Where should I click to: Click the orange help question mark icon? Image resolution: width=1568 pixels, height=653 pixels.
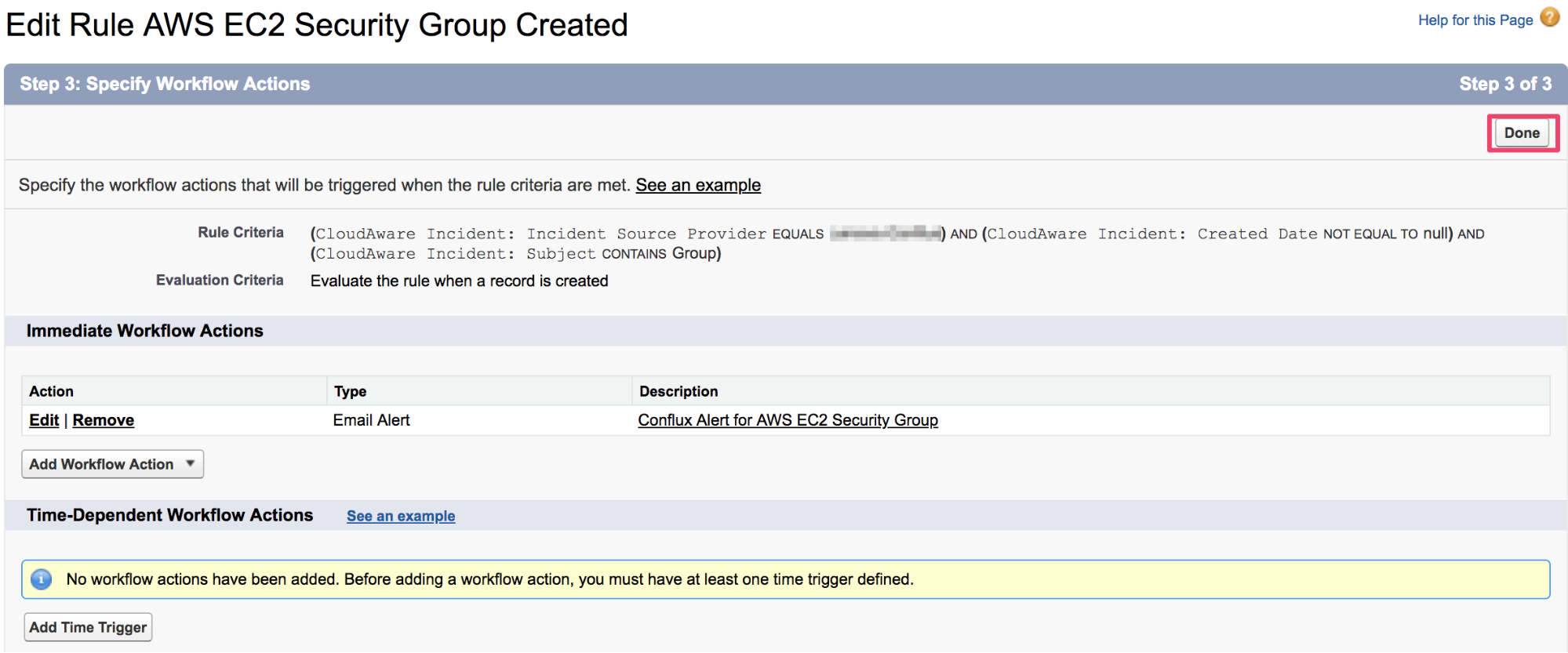click(x=1549, y=18)
